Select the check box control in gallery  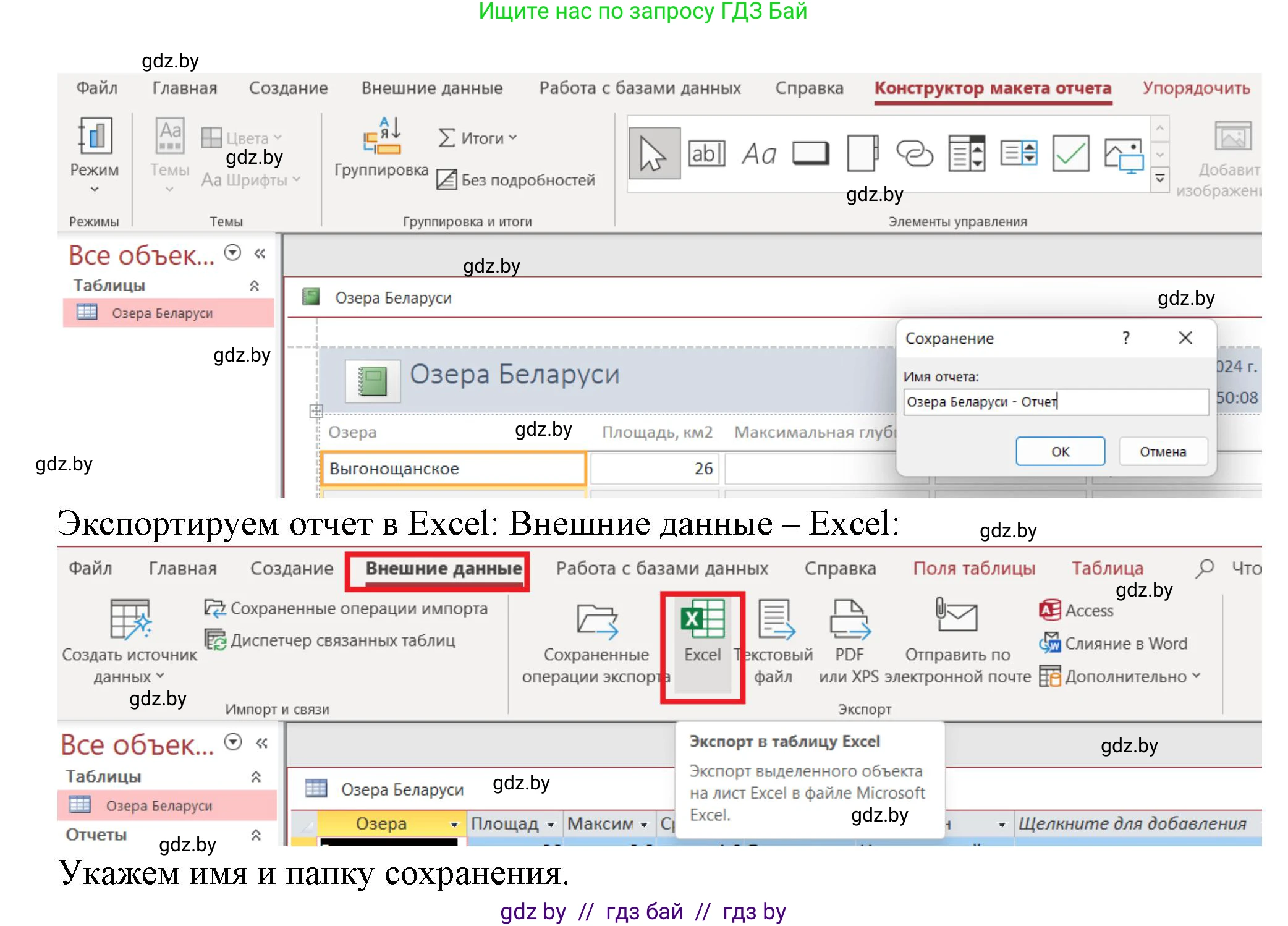point(1070,153)
